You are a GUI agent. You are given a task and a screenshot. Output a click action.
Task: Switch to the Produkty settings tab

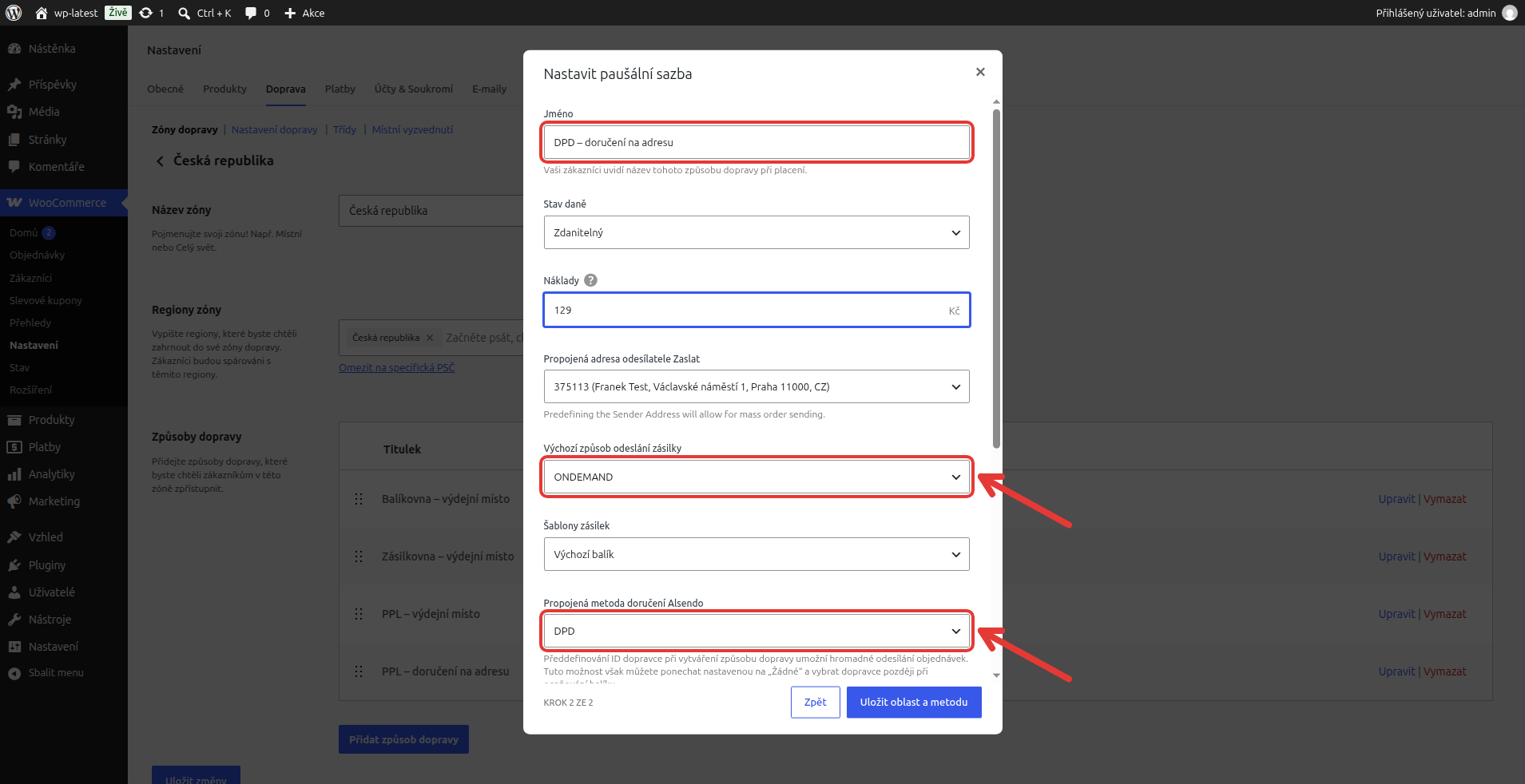point(224,89)
